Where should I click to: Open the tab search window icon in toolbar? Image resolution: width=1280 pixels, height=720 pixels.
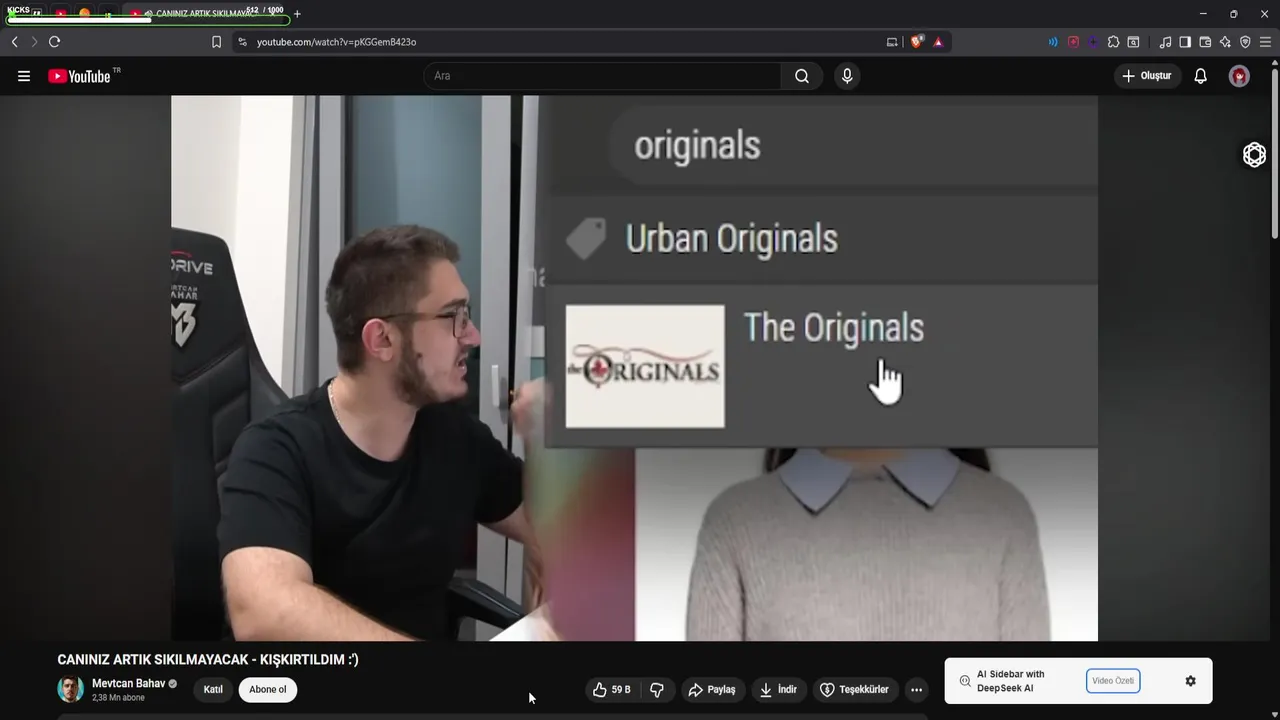point(1133,42)
